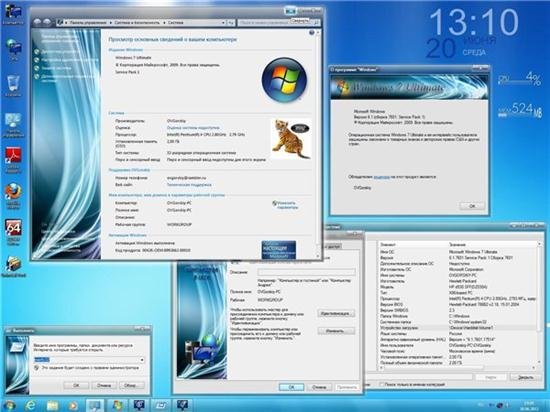This screenshot has height=412, width=550.
Task: Open Help icon in the System window
Action: click(x=312, y=33)
